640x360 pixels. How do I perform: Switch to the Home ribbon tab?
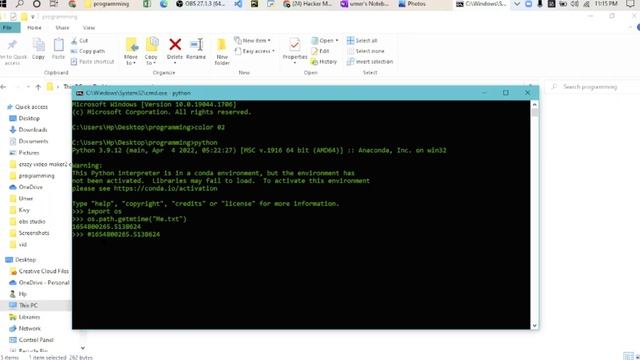[34, 28]
